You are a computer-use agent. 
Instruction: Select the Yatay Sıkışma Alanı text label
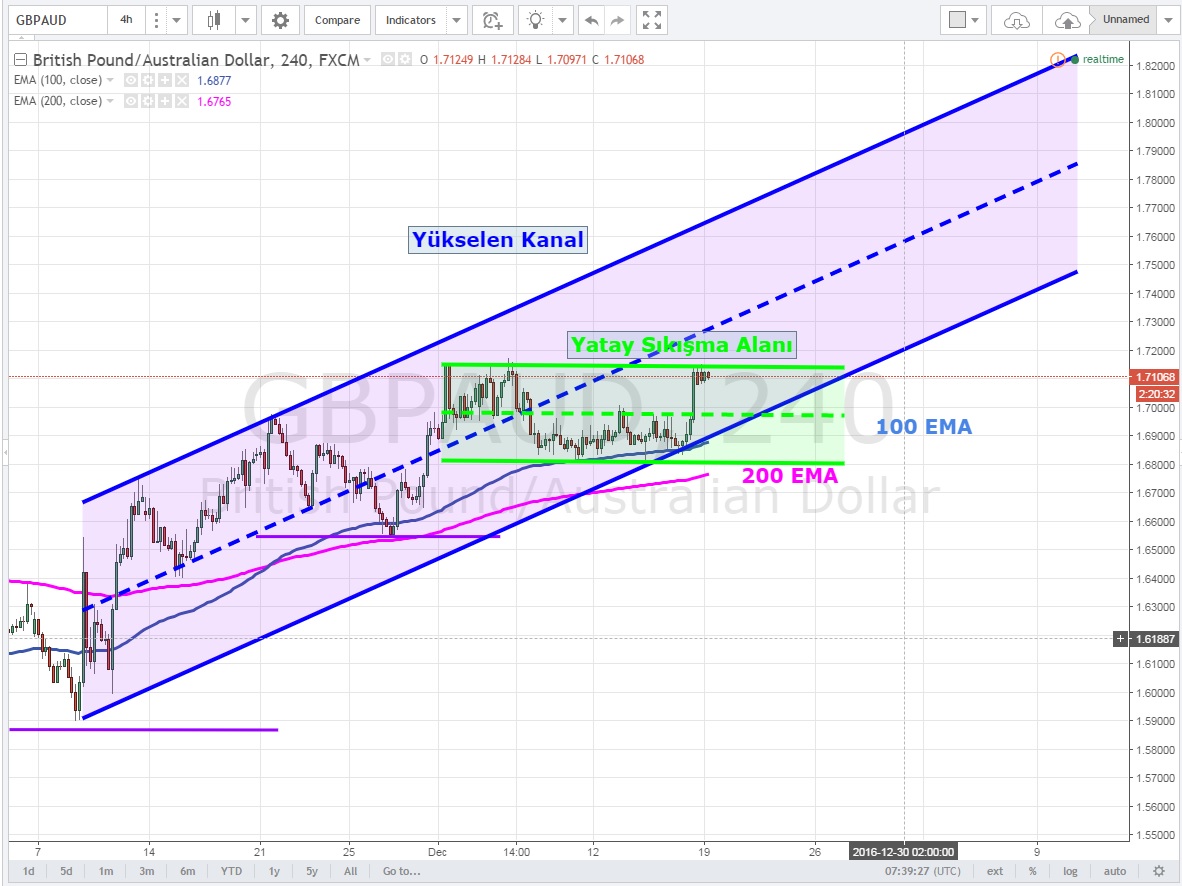(x=681, y=345)
